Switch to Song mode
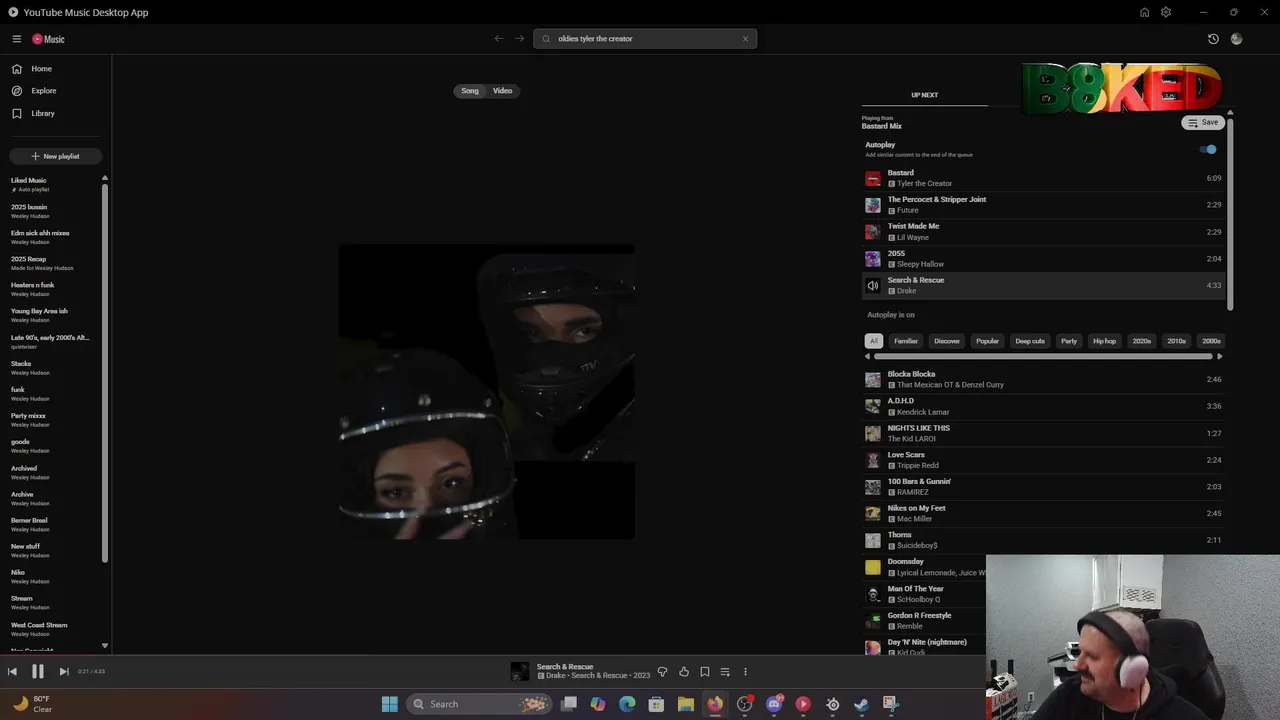This screenshot has height=720, width=1280. point(470,91)
